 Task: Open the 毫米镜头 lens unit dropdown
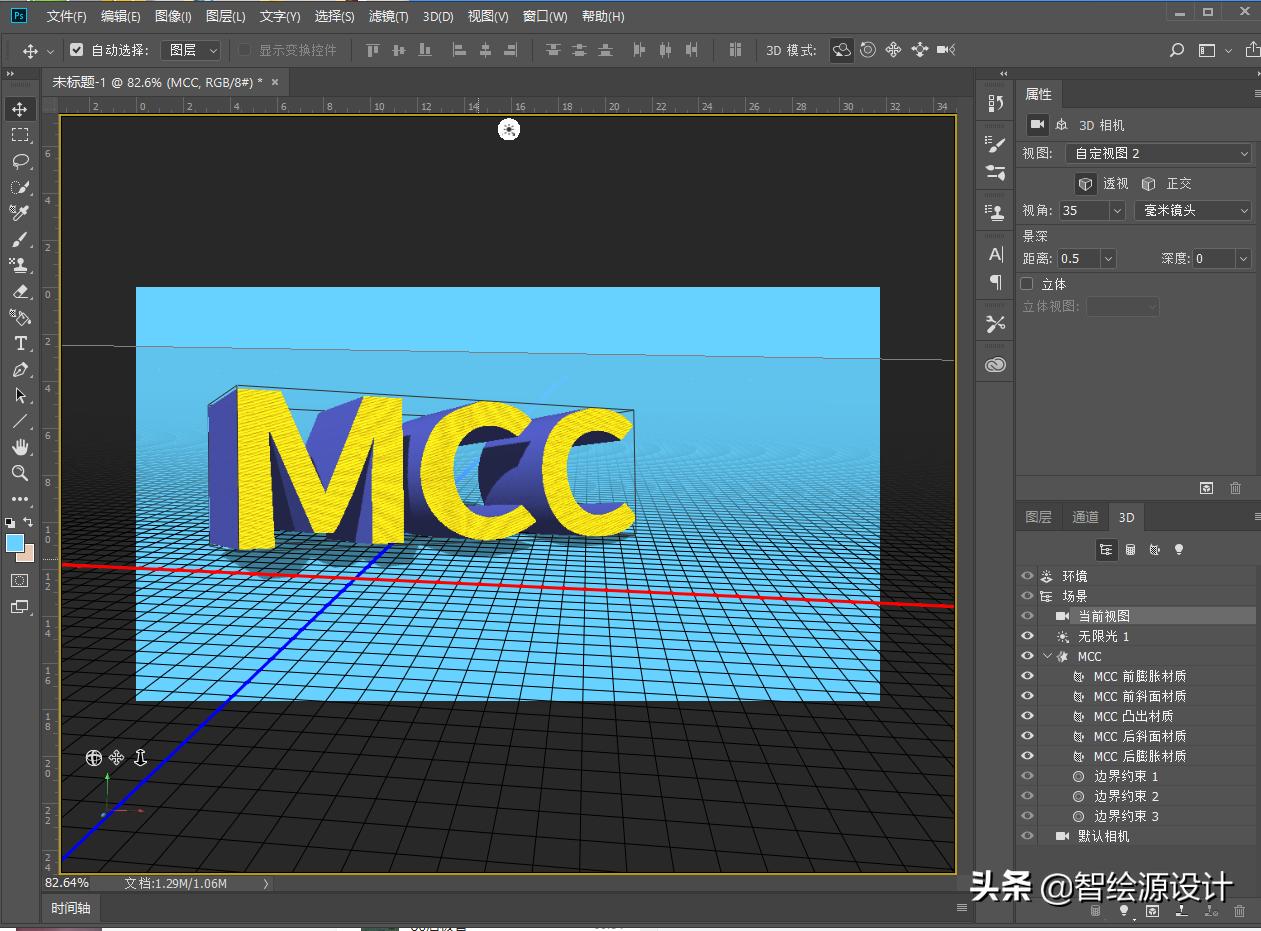tap(1194, 211)
